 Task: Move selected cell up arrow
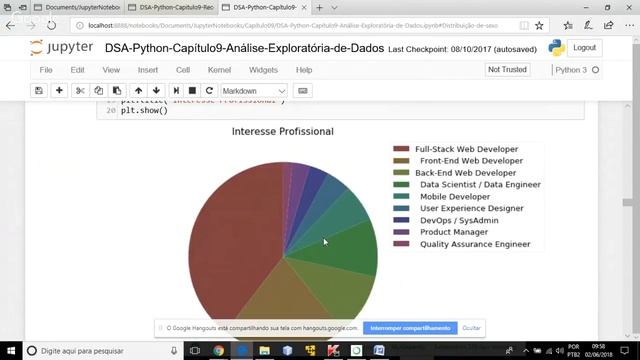coord(138,91)
